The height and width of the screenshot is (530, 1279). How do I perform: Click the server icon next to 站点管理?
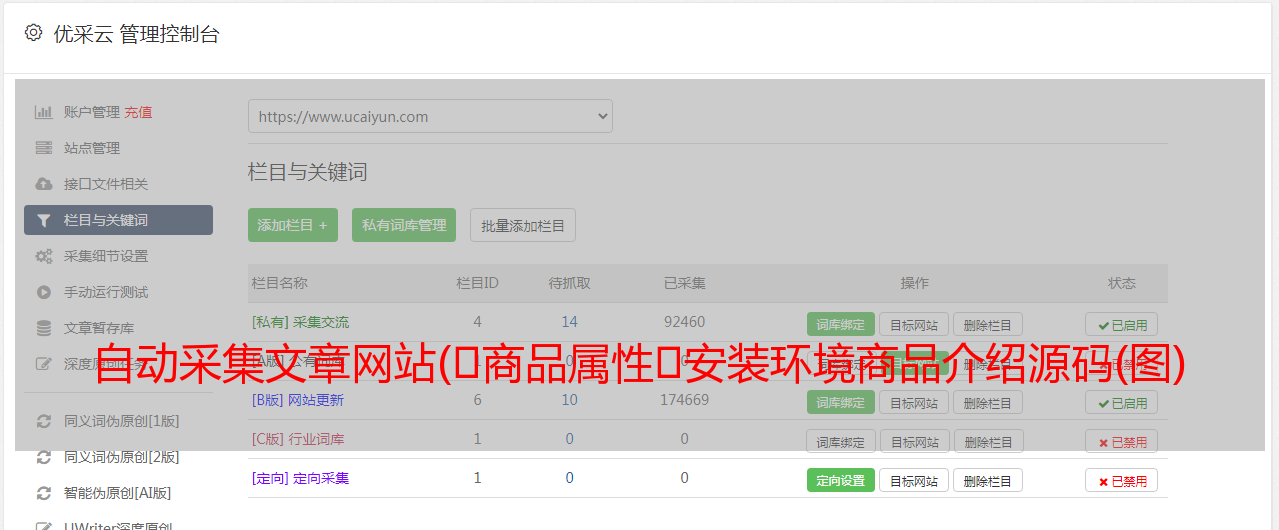coord(44,148)
